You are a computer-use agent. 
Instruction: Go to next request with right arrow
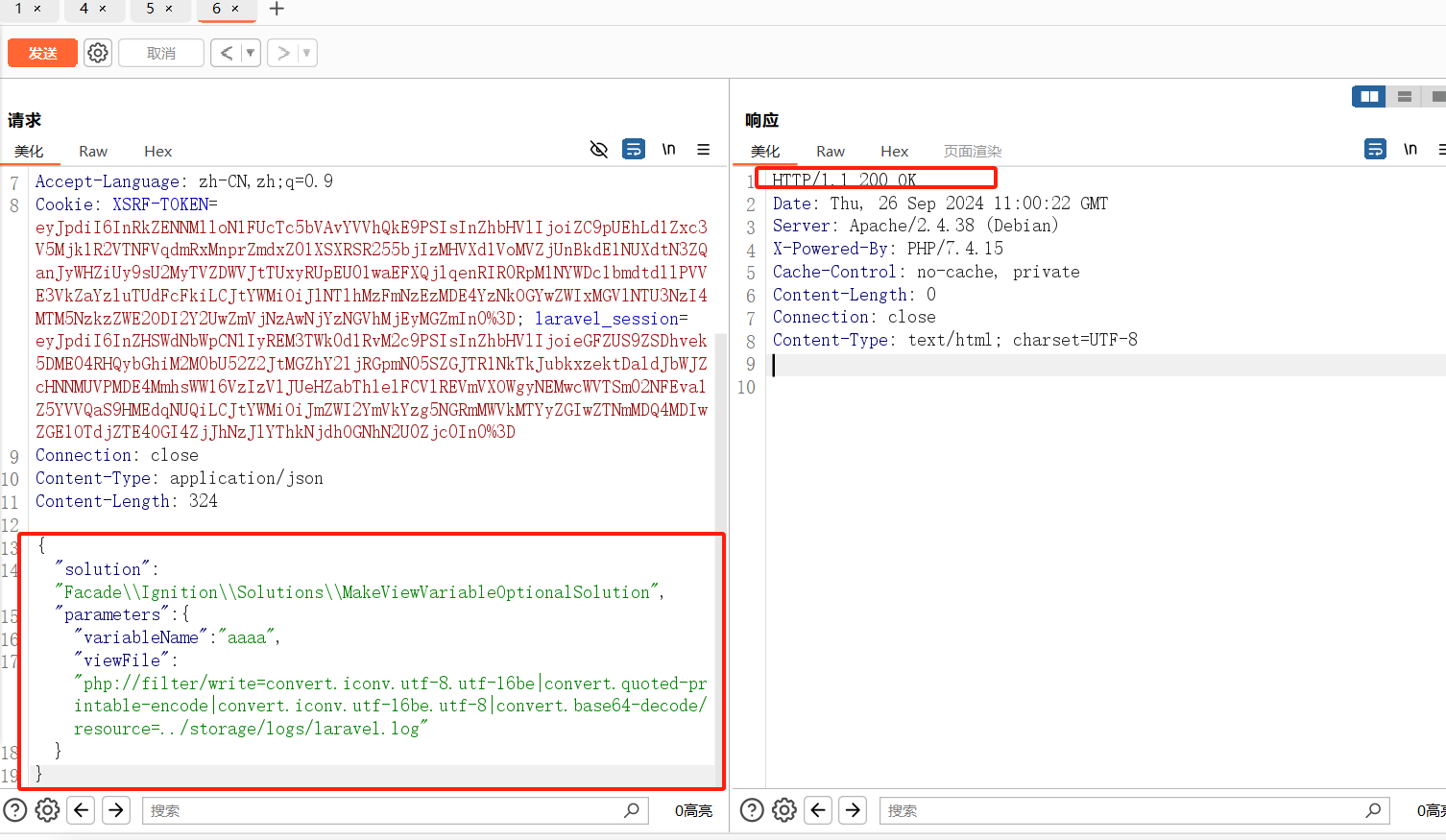[283, 53]
